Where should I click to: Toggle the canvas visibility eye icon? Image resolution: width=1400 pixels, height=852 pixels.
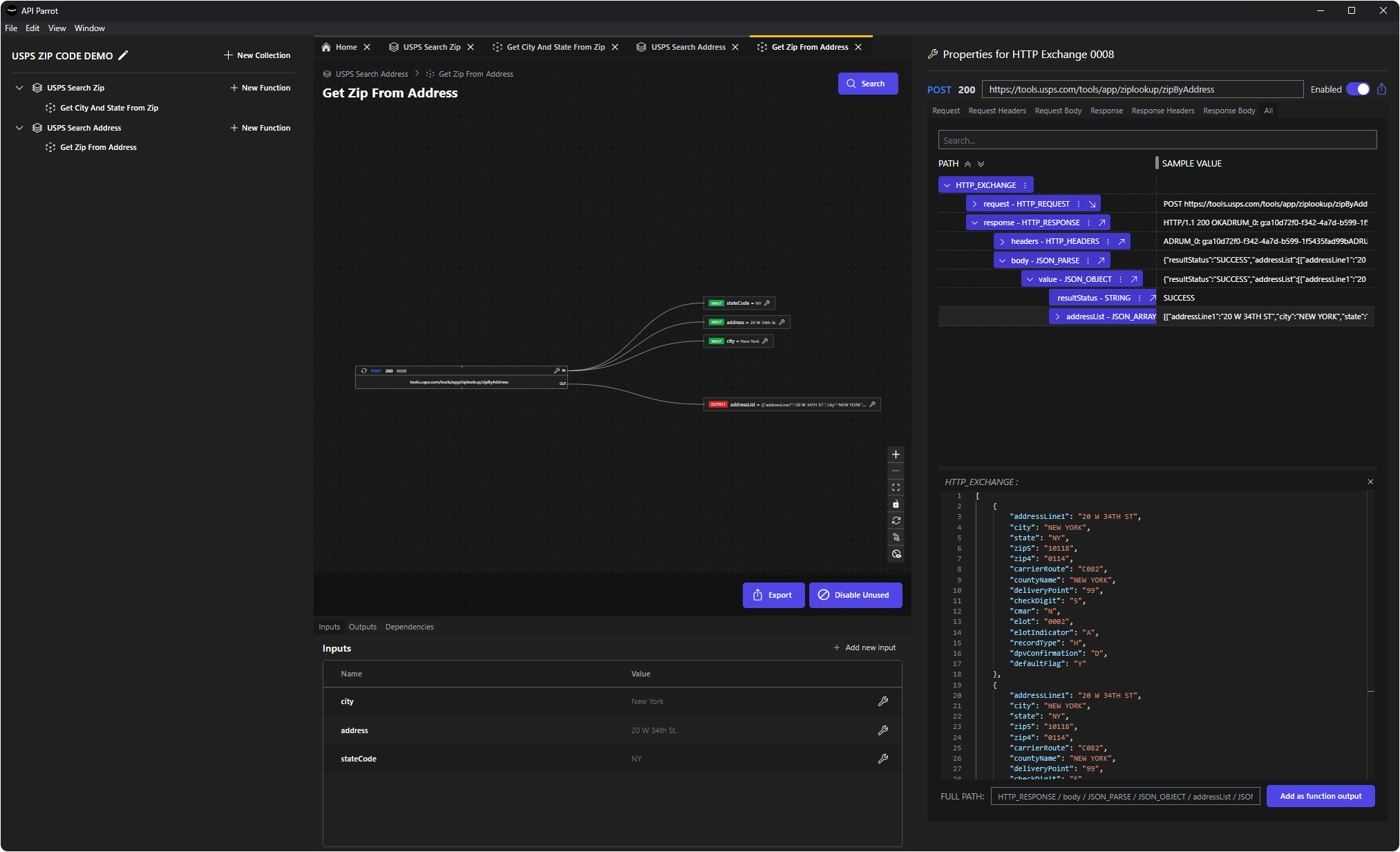tap(896, 554)
